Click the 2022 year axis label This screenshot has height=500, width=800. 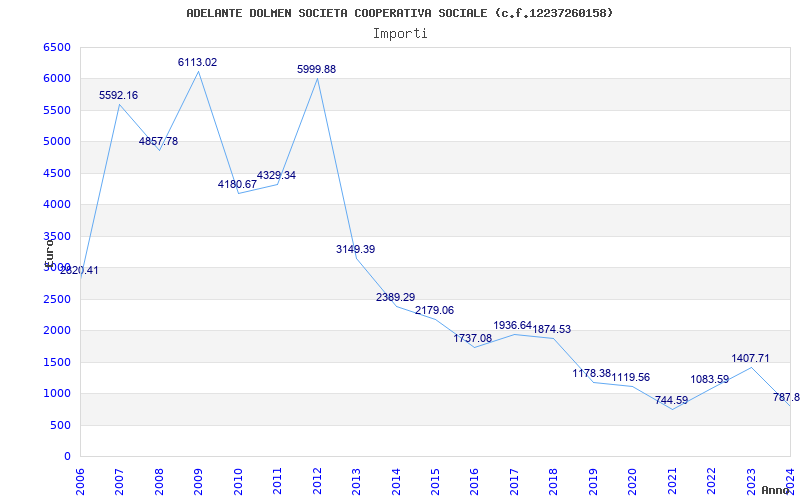click(711, 482)
